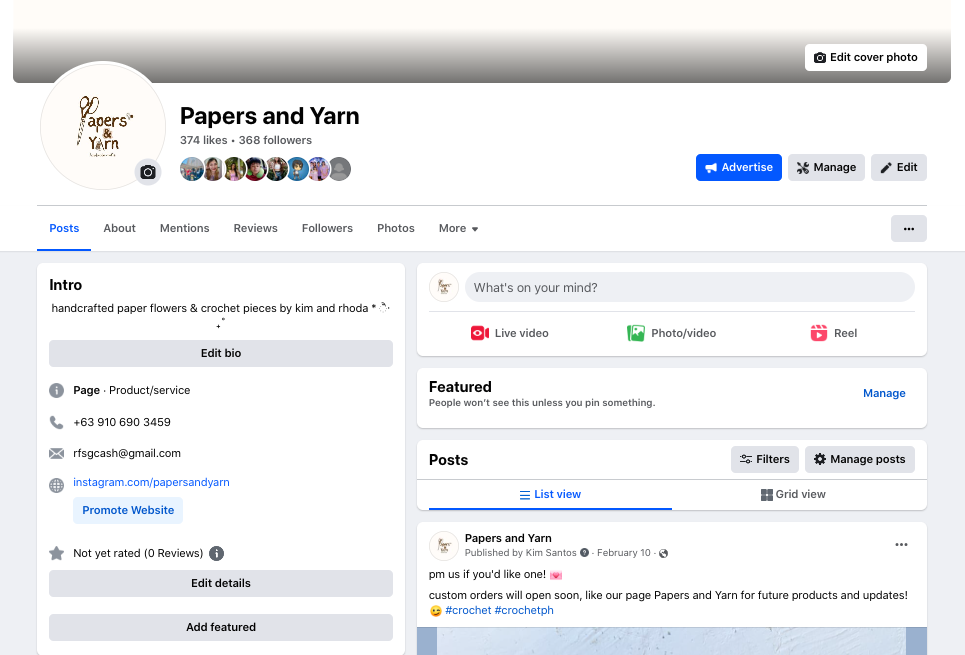965x655 pixels.
Task: Start a Live video
Action: 510,333
